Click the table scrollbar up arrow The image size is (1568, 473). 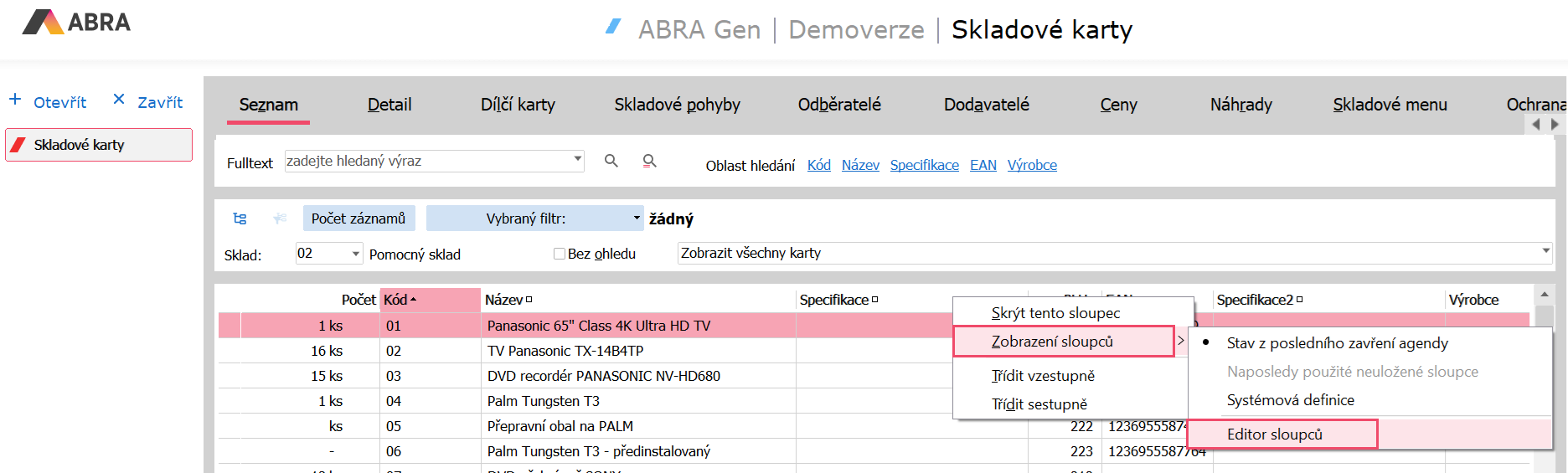tap(1544, 295)
